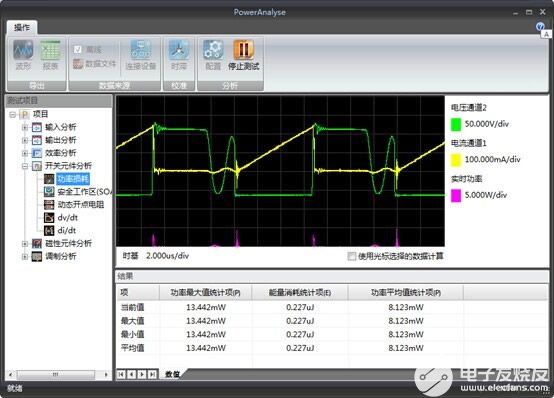The image size is (554, 398).
Task: Switch to the 操作 ribbon tab
Action: pyautogui.click(x=22, y=28)
